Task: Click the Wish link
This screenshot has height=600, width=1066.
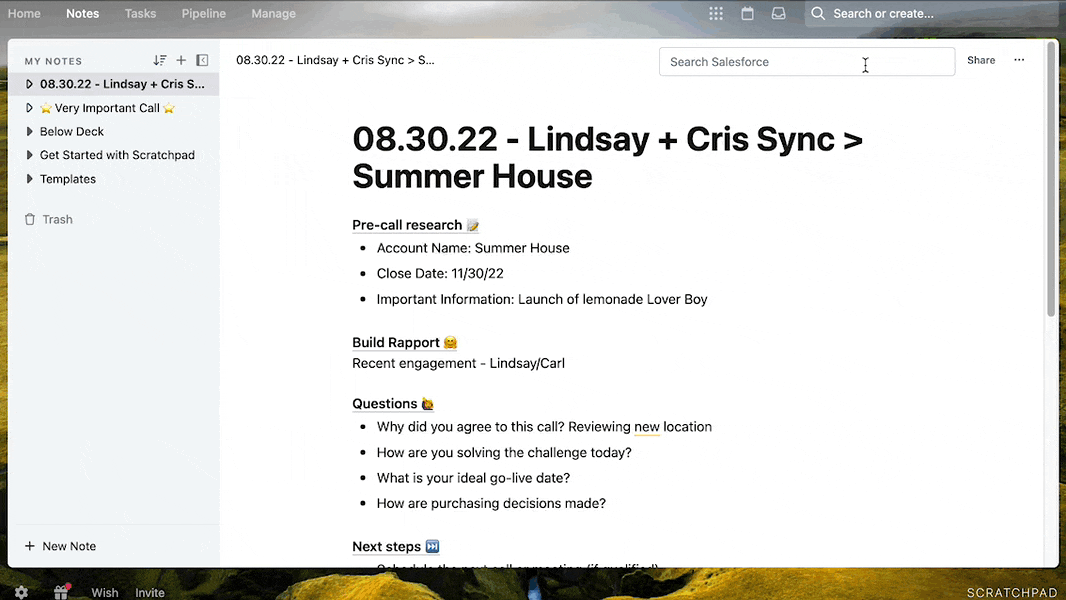Action: [x=105, y=593]
